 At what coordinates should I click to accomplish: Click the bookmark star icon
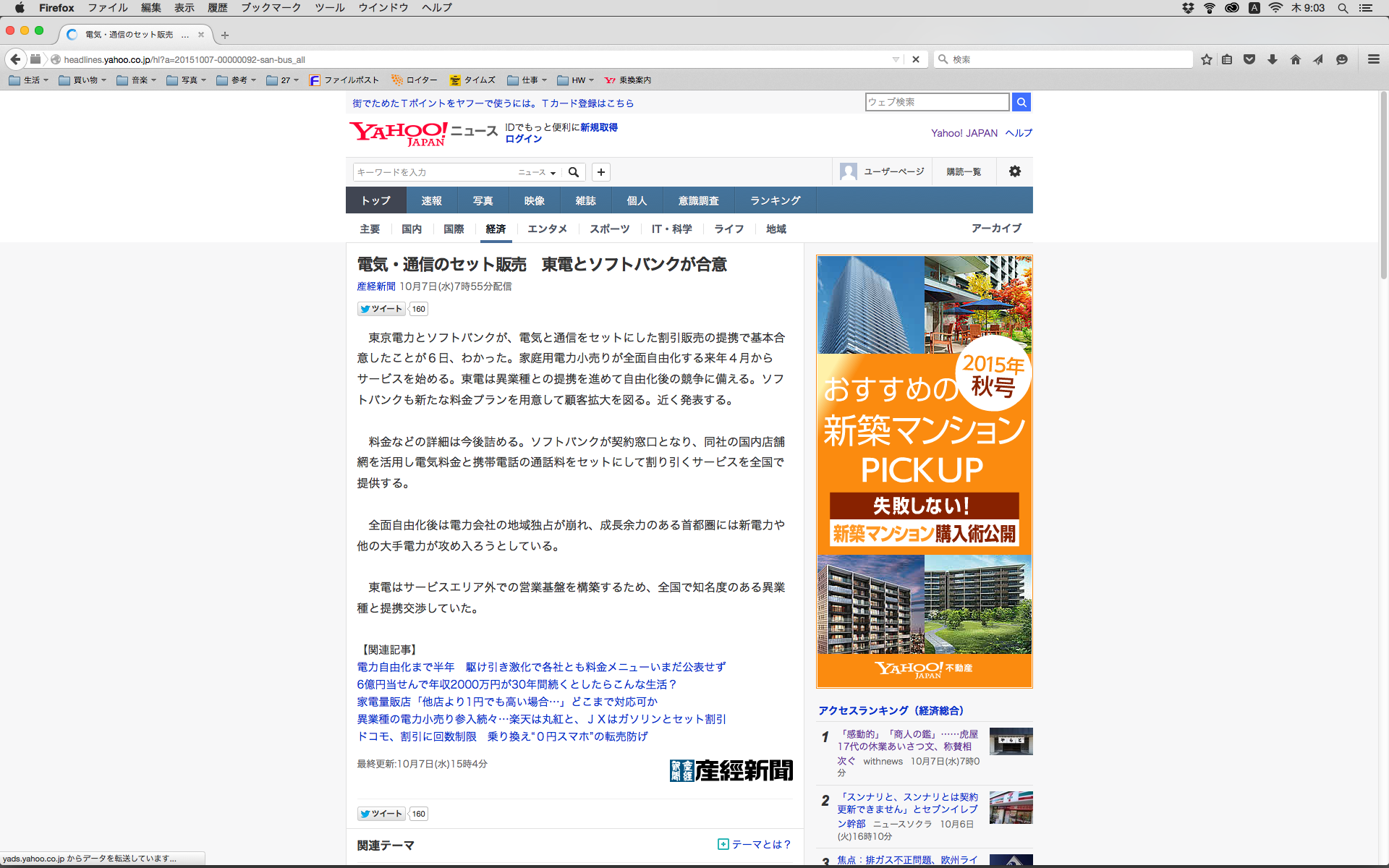(1206, 59)
